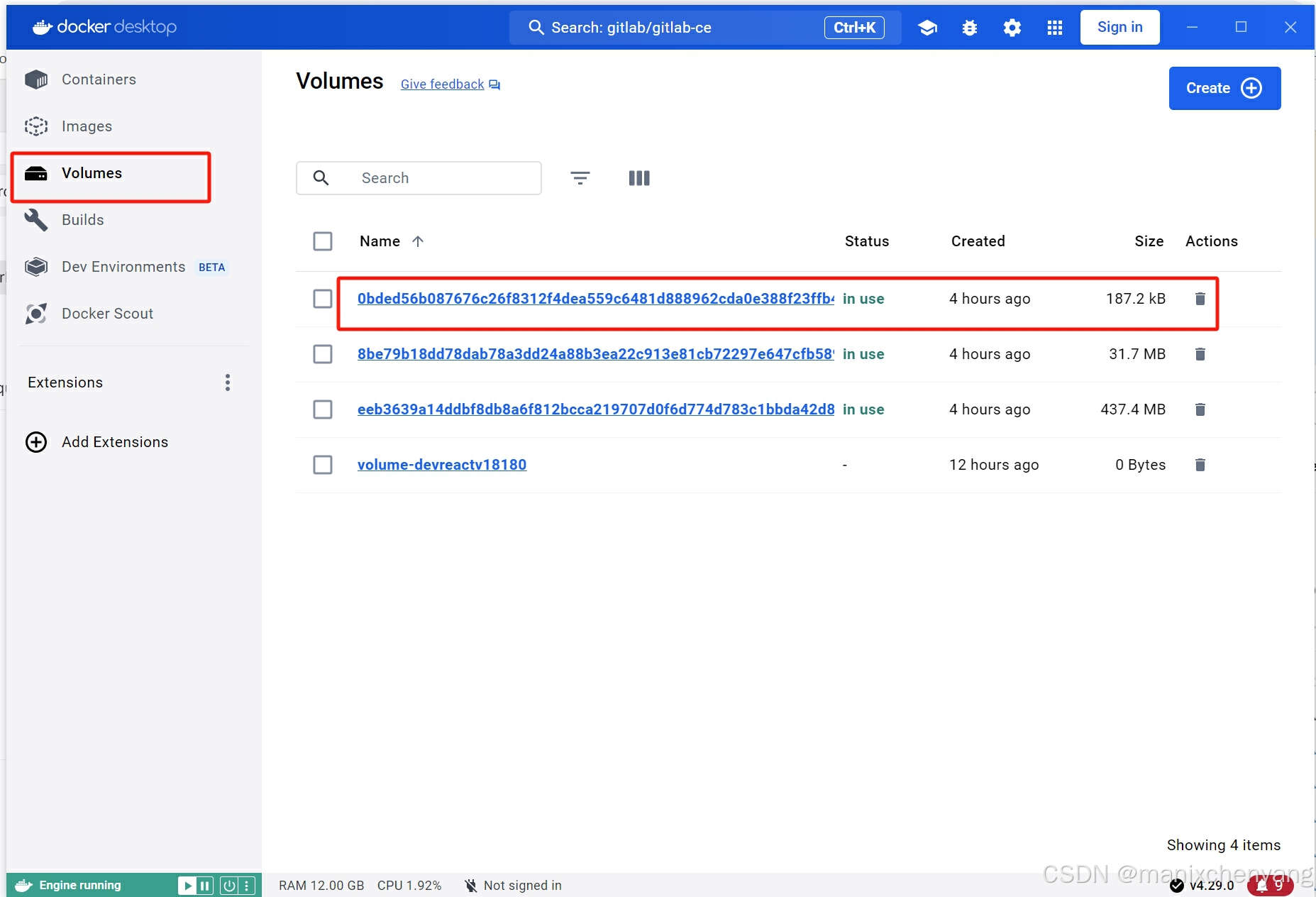The height and width of the screenshot is (897, 1316).
Task: Click the search magnifier in title bar
Action: coord(536,28)
